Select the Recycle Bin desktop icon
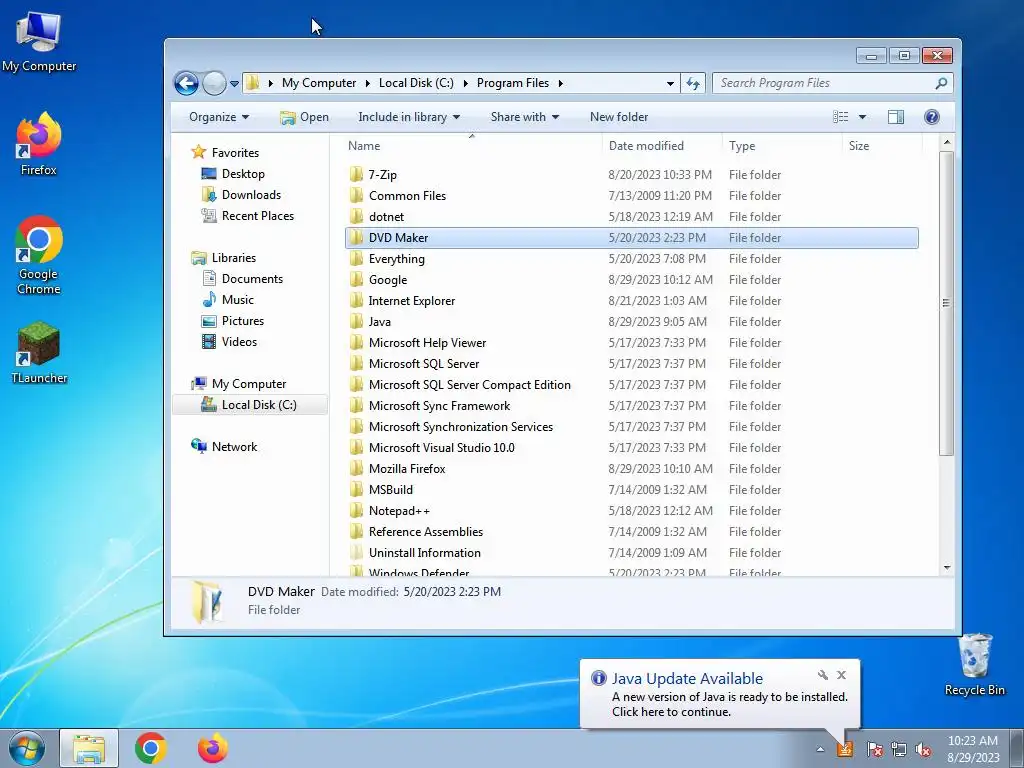 coord(974,665)
